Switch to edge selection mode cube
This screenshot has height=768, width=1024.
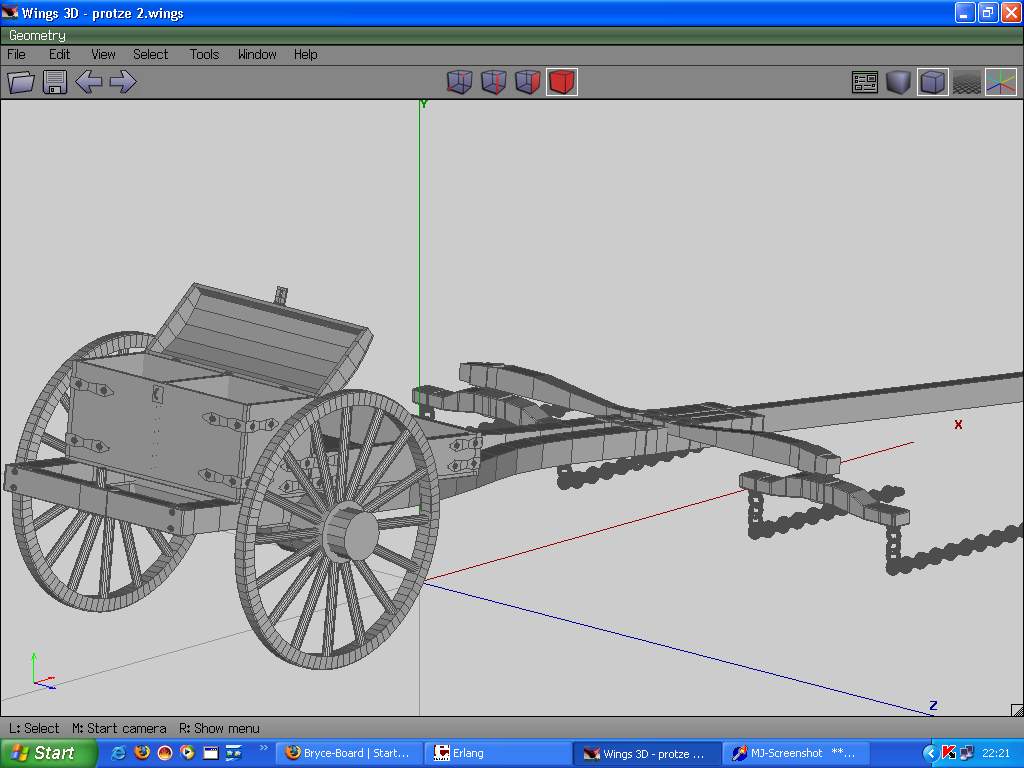(x=494, y=82)
